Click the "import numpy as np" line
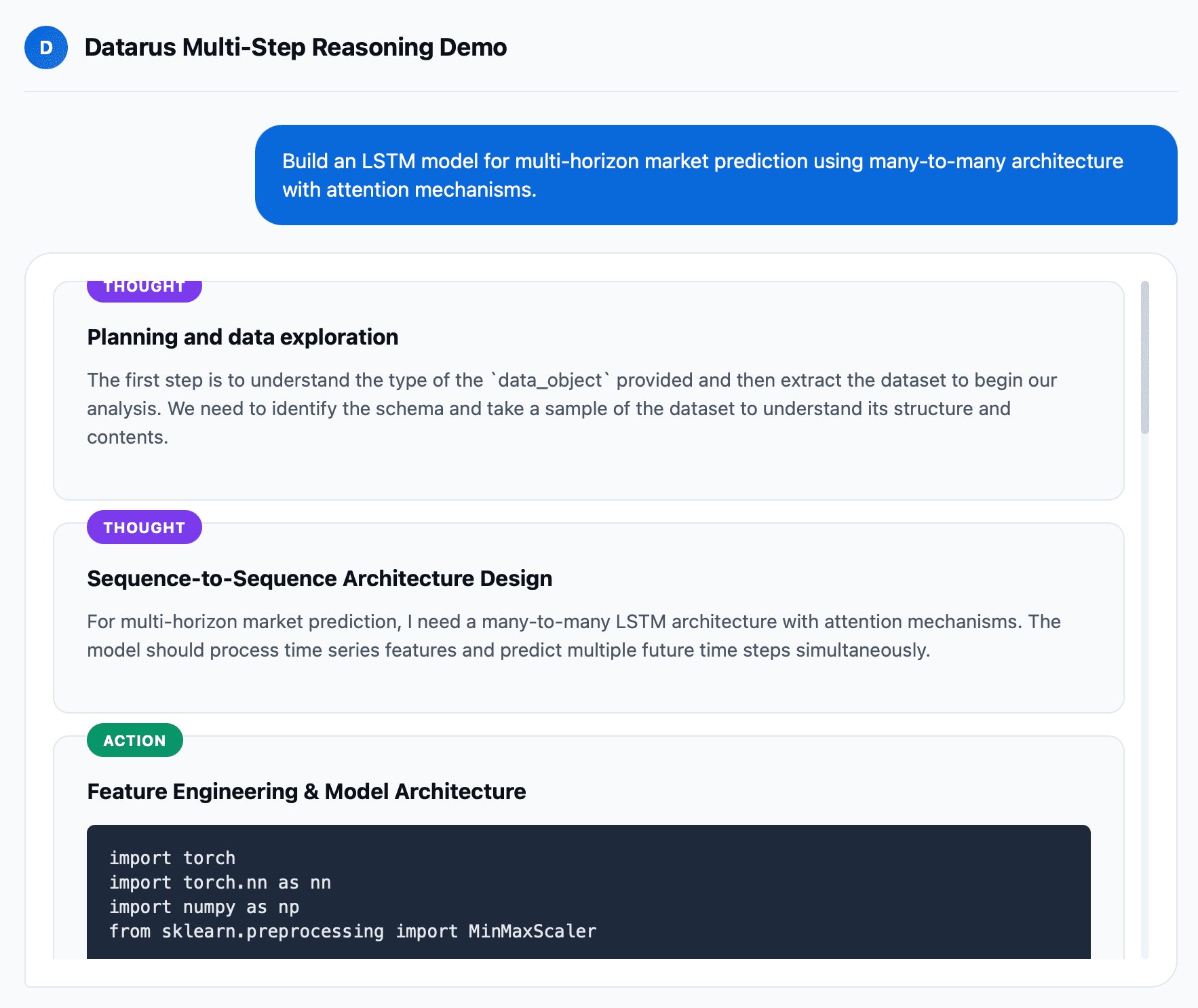Image resolution: width=1198 pixels, height=1008 pixels. (x=204, y=907)
